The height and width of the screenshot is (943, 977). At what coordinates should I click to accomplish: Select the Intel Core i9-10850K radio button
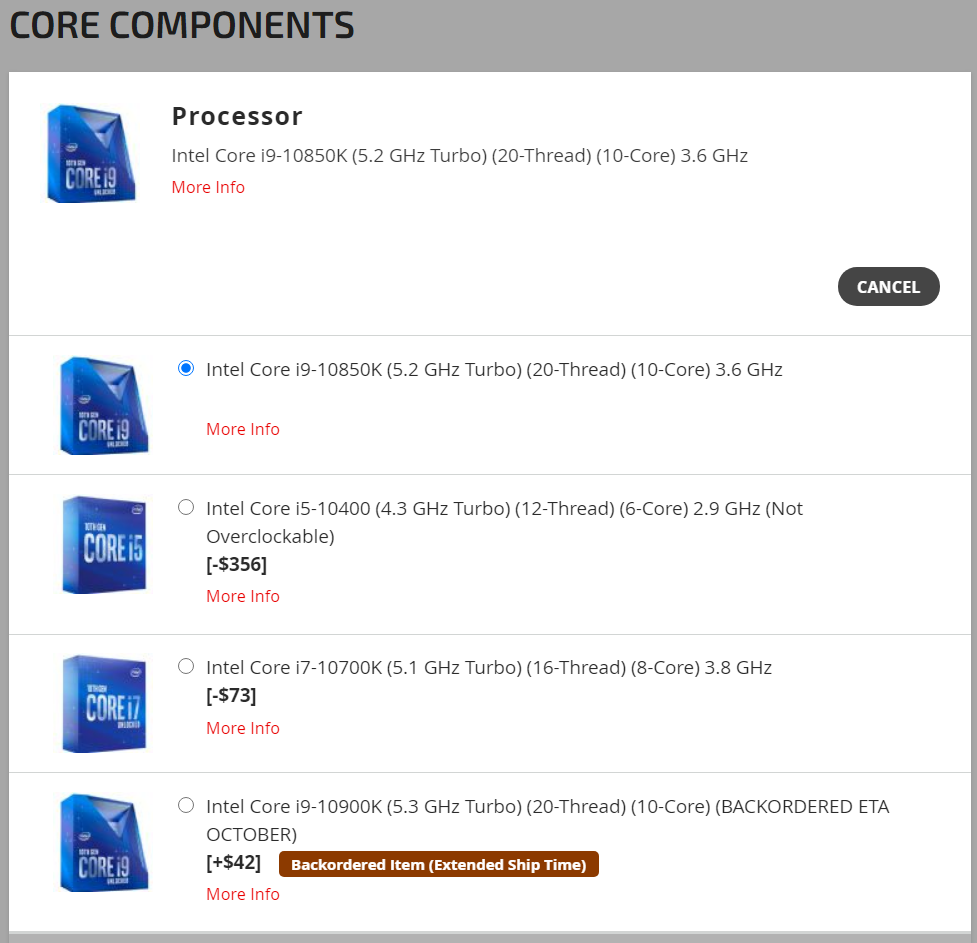tap(186, 368)
